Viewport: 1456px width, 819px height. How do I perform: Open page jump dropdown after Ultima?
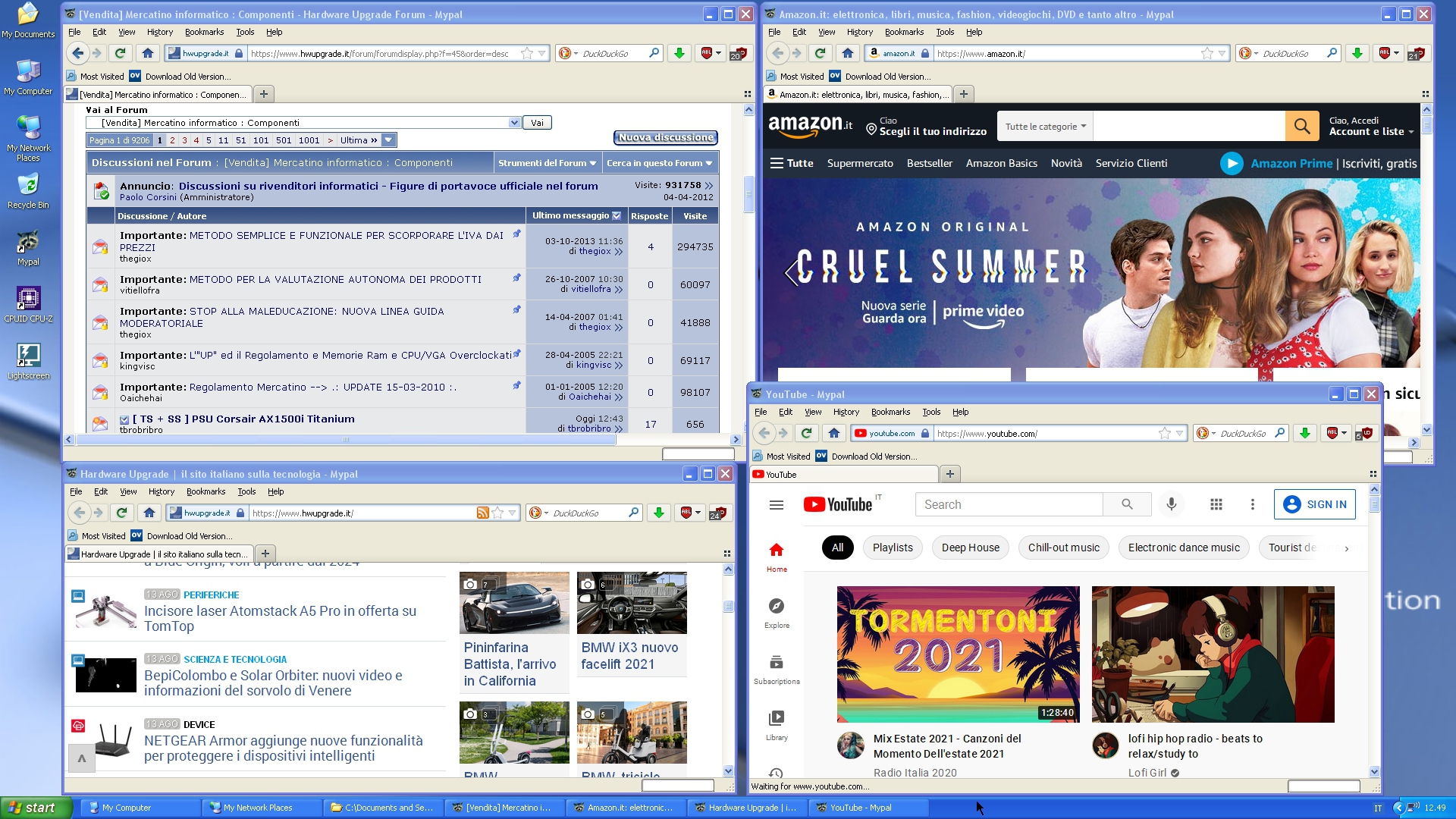[389, 140]
